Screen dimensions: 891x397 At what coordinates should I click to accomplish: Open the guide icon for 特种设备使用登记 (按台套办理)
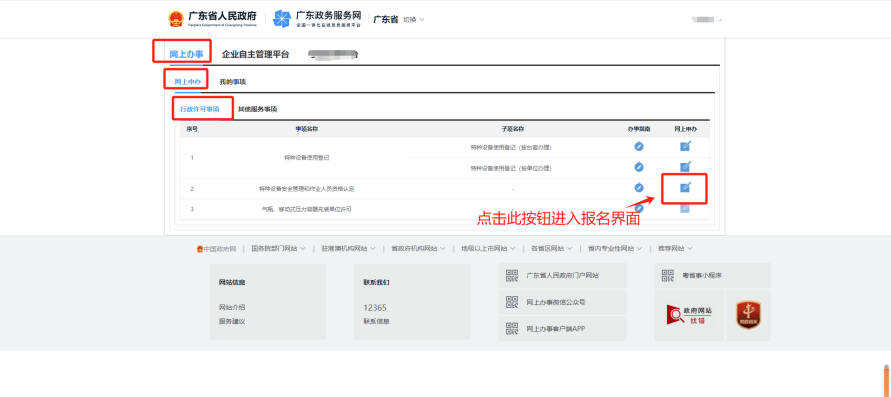click(x=639, y=147)
